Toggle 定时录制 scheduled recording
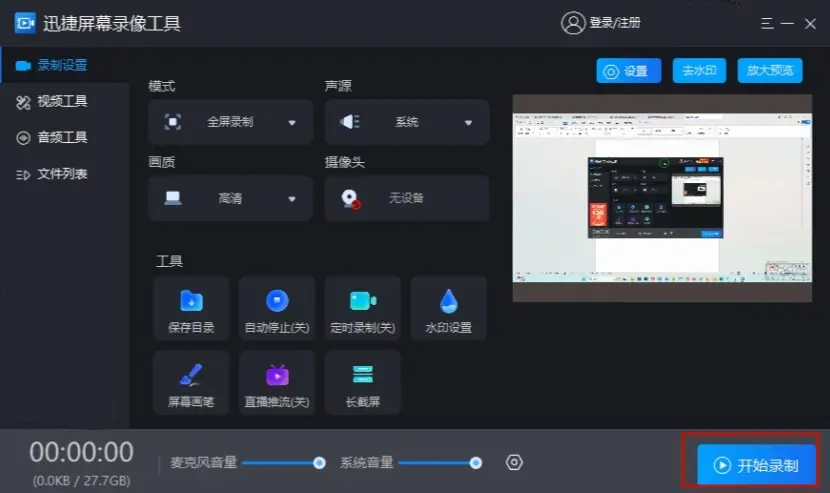Screen dimensions: 830x493 tap(362, 309)
